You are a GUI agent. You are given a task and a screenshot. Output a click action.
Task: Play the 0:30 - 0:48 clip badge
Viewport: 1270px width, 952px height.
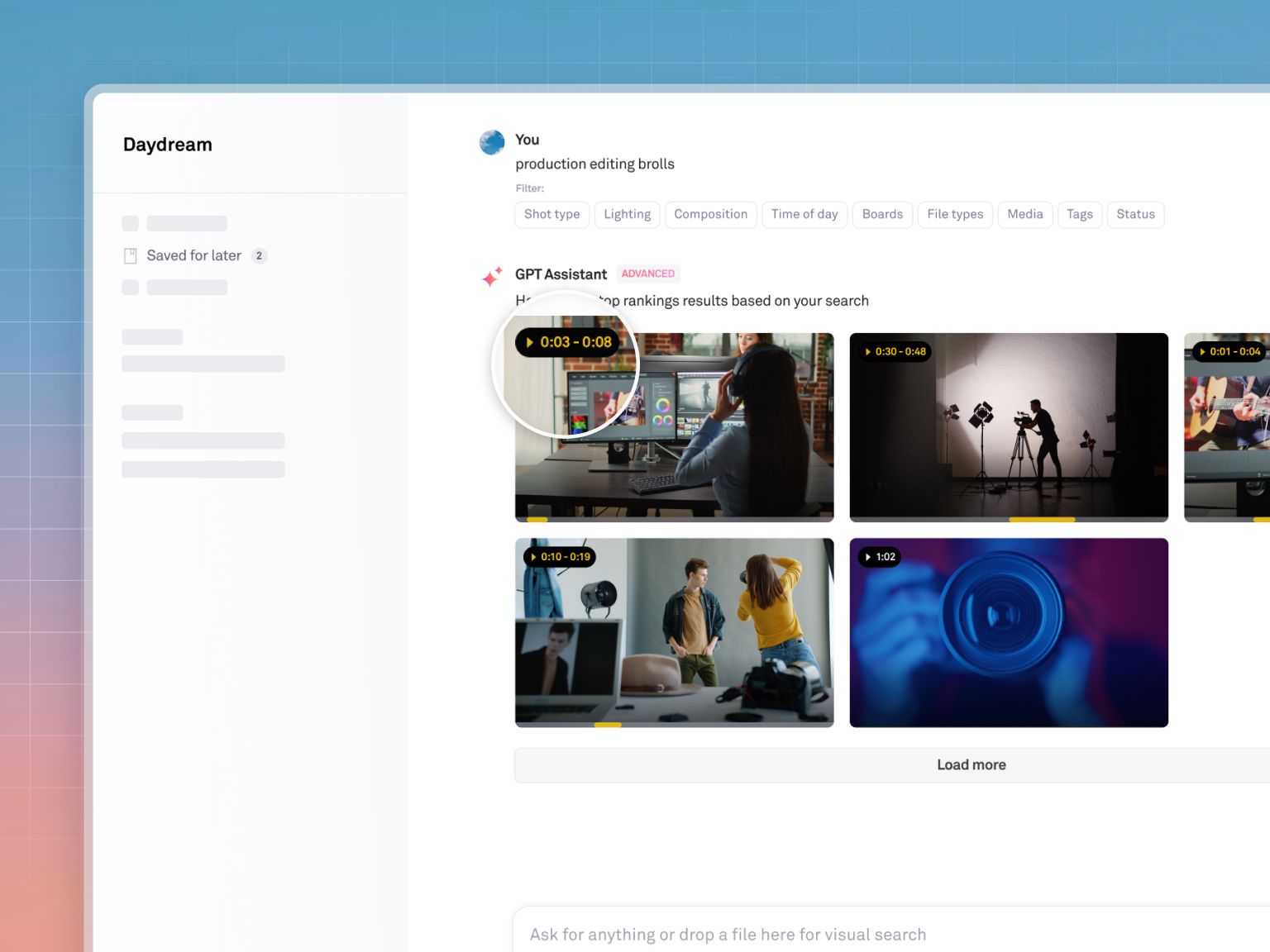(x=895, y=352)
